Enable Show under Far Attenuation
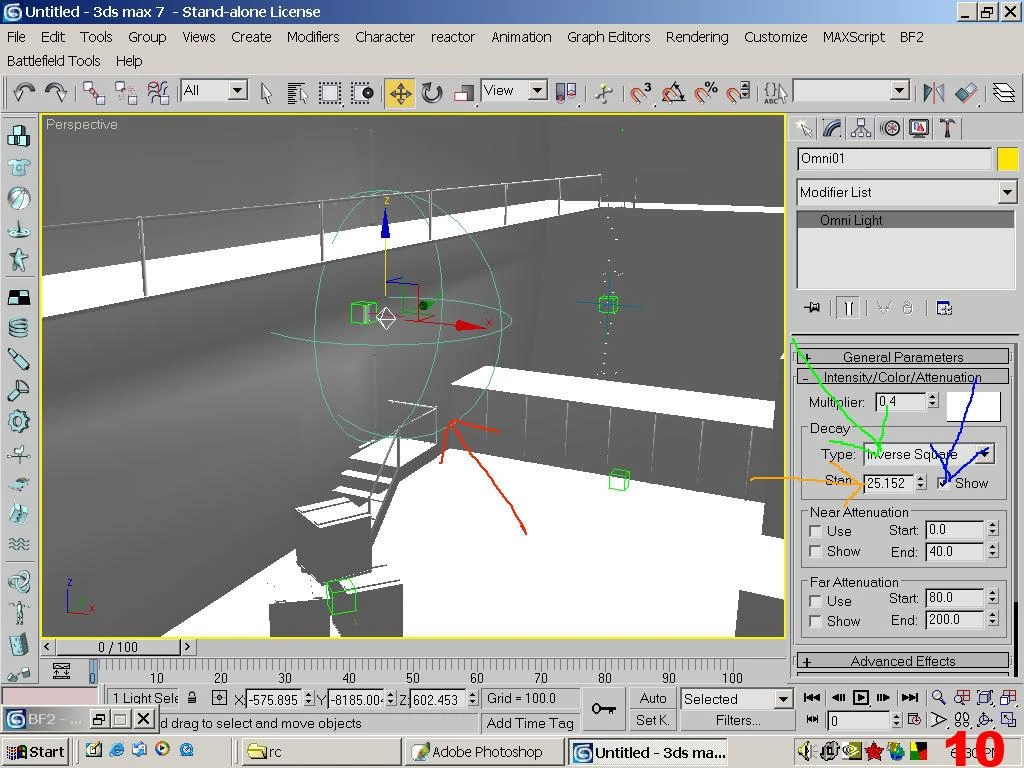The width and height of the screenshot is (1024, 768). pos(816,621)
